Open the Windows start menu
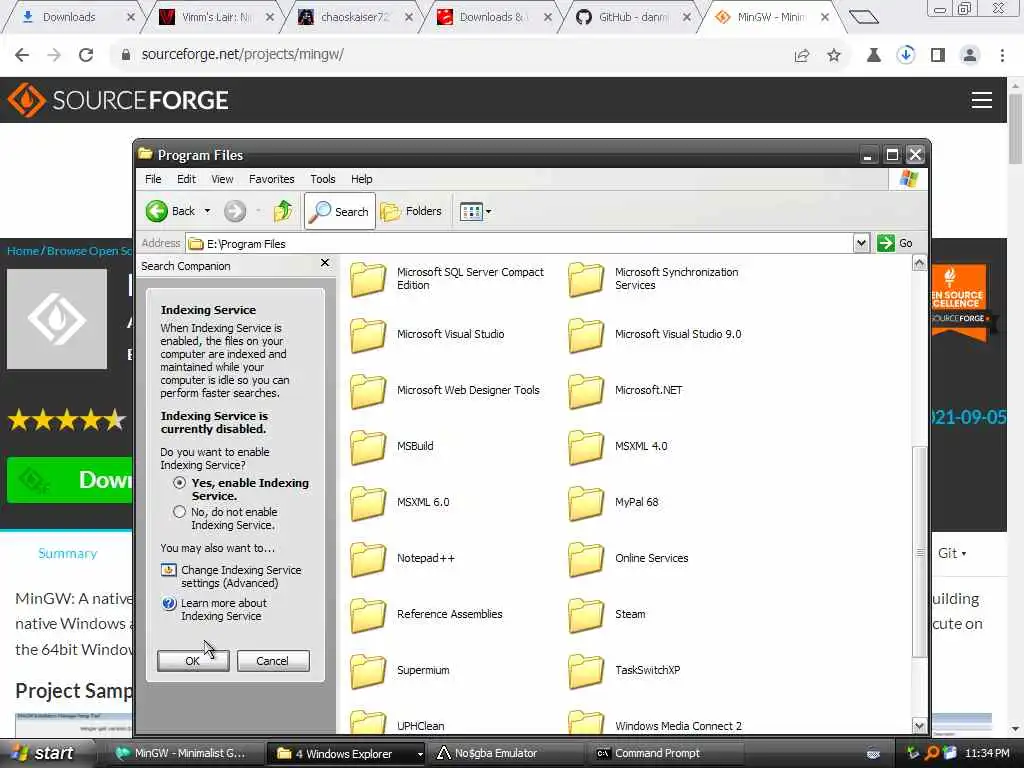This screenshot has height=768, width=1024. 44,753
